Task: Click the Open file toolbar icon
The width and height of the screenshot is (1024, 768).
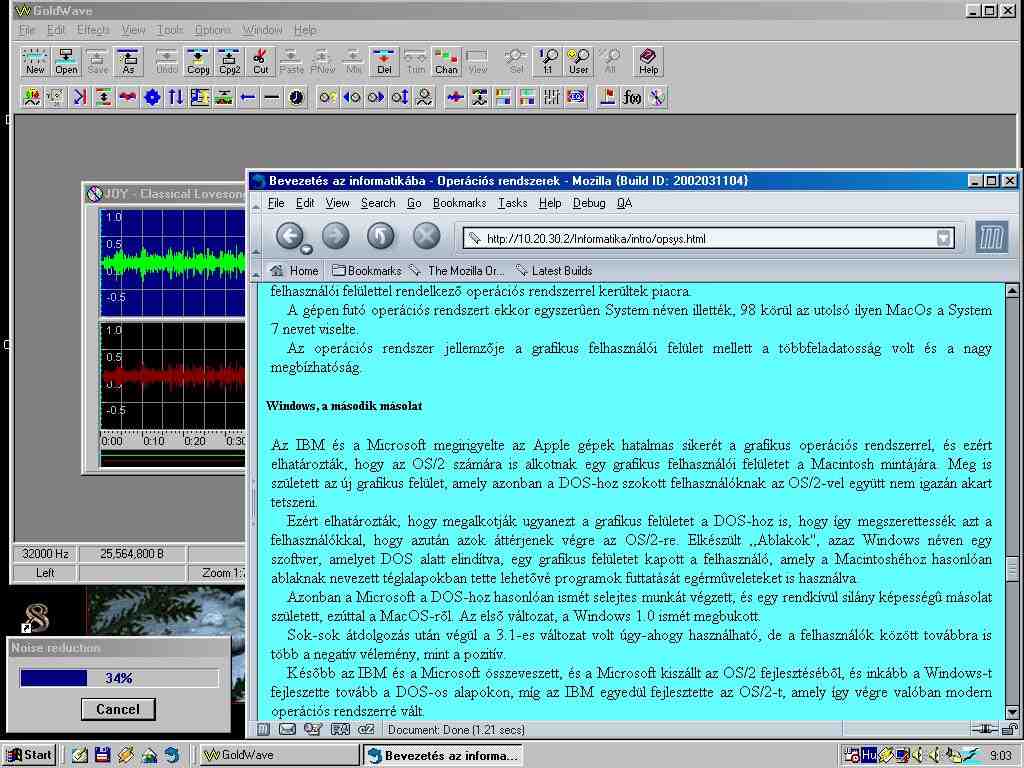Action: pyautogui.click(x=66, y=62)
